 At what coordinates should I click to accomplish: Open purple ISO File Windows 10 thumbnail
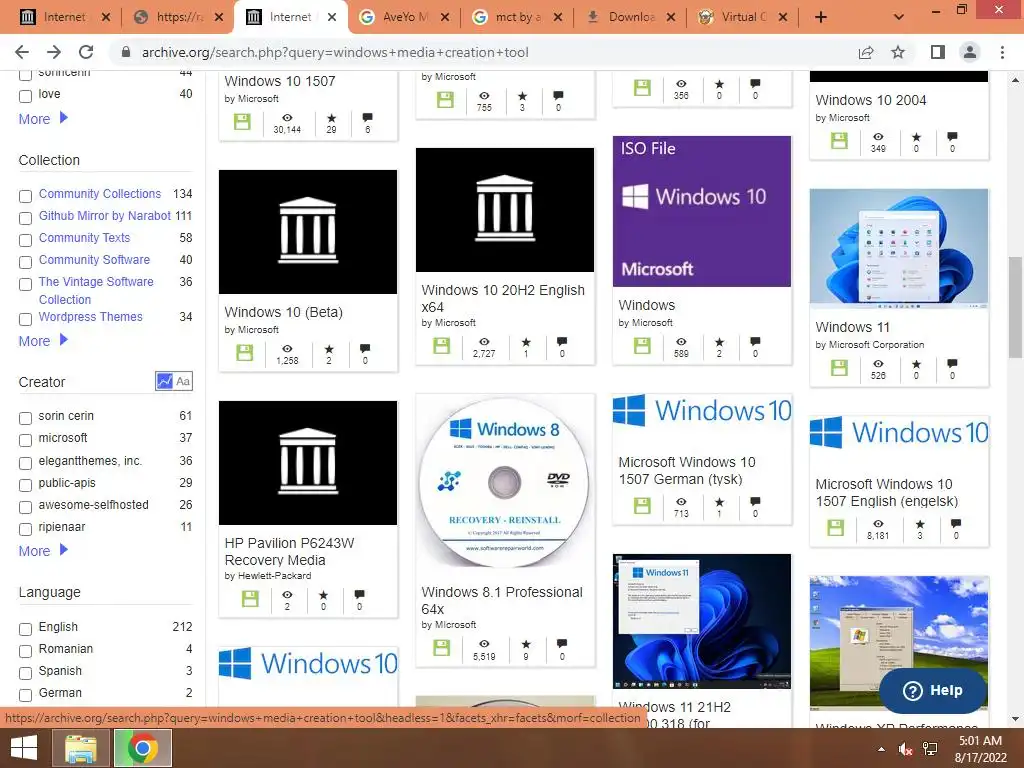(701, 211)
